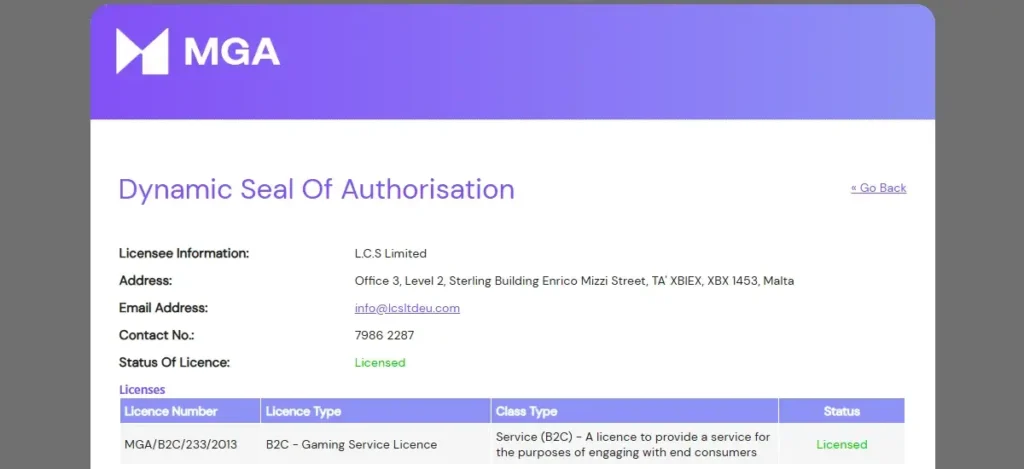This screenshot has width=1024, height=469.
Task: Click the Email Address label
Action: point(163,308)
